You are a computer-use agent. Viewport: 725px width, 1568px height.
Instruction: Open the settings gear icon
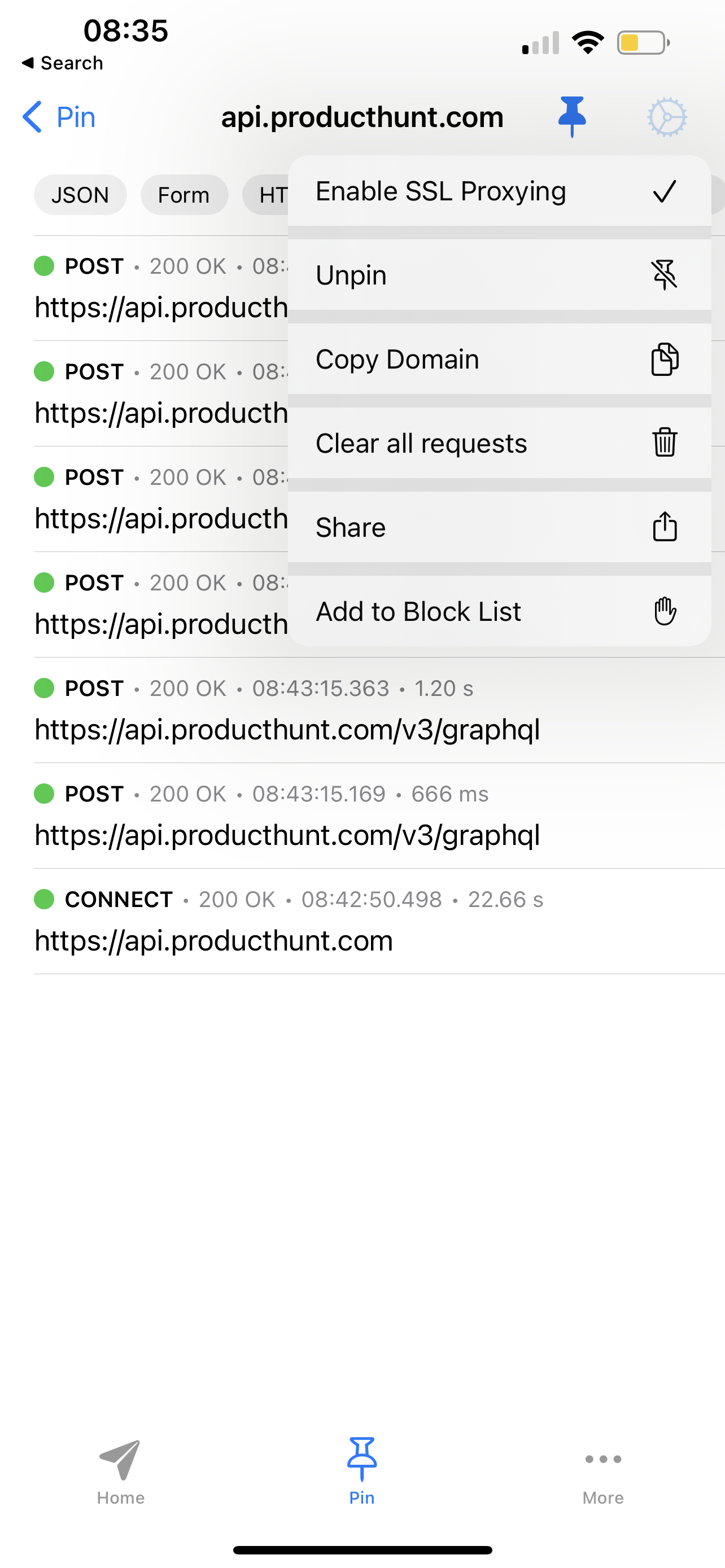click(x=667, y=117)
